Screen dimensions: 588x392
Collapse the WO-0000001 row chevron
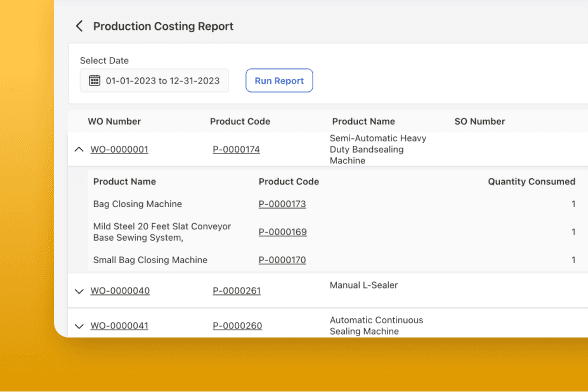coord(79,149)
